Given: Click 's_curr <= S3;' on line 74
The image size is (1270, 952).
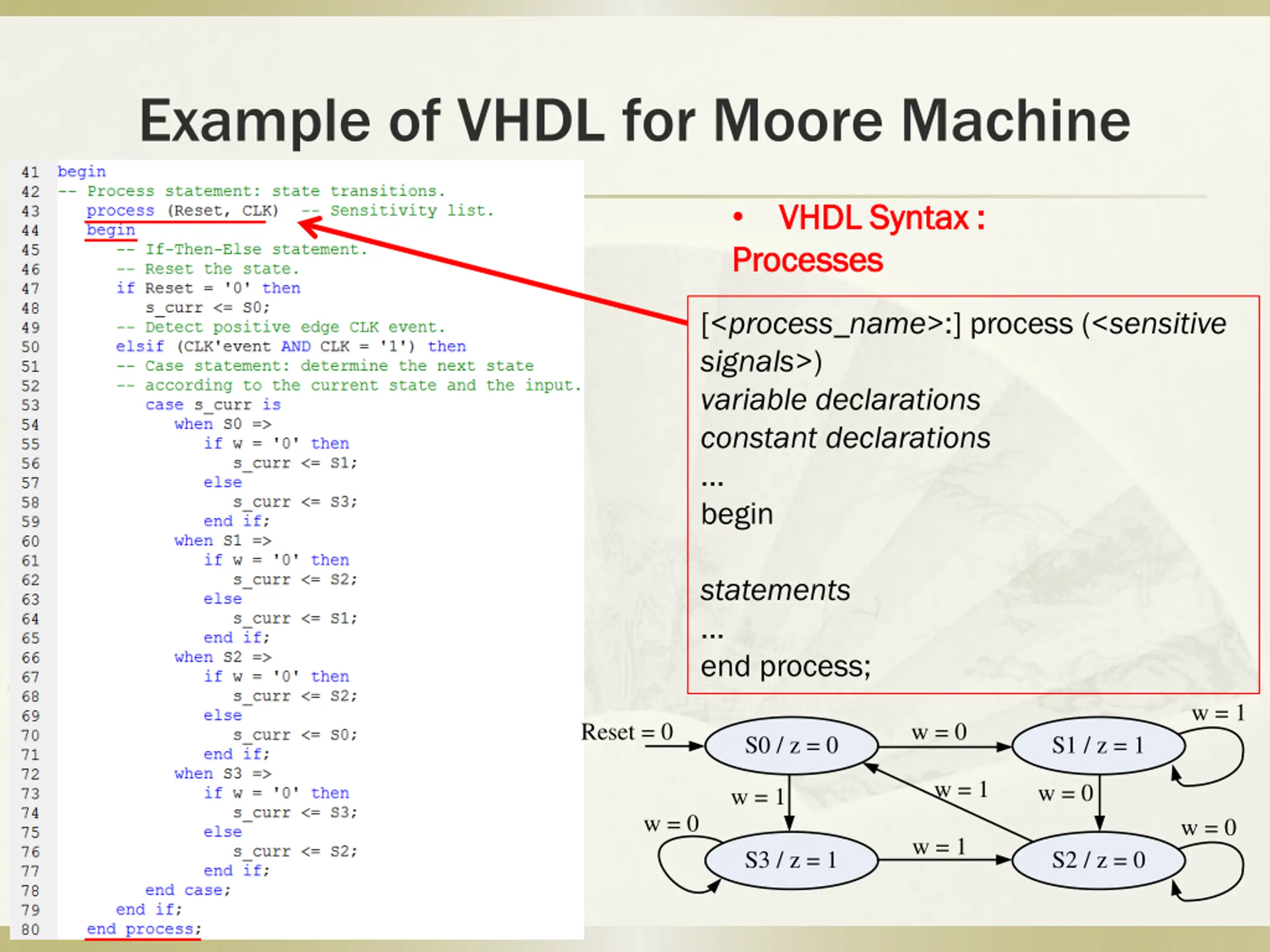Looking at the screenshot, I should pyautogui.click(x=295, y=813).
